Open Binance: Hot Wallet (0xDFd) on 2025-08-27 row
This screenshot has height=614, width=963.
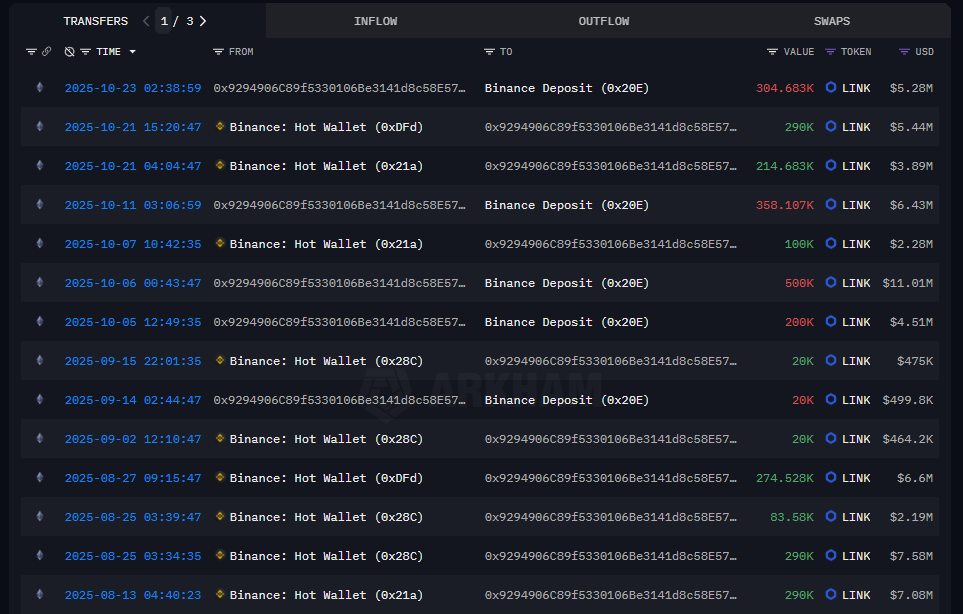click(x=326, y=478)
